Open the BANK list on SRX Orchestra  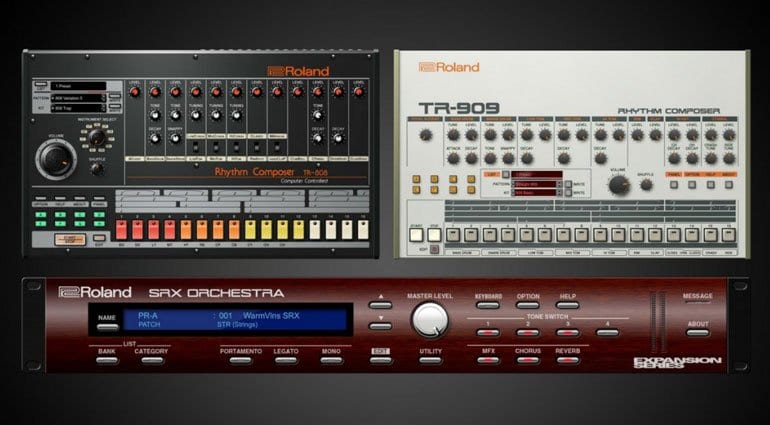107,360
